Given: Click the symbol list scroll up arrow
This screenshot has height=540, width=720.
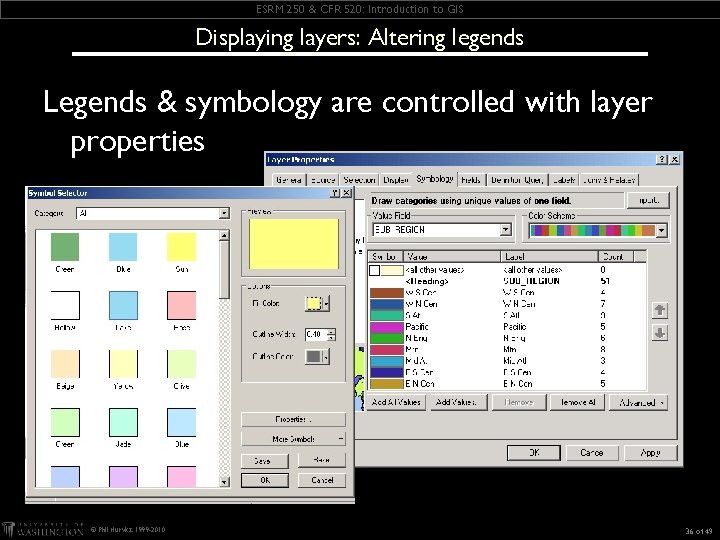Looking at the screenshot, I should 224,236.
